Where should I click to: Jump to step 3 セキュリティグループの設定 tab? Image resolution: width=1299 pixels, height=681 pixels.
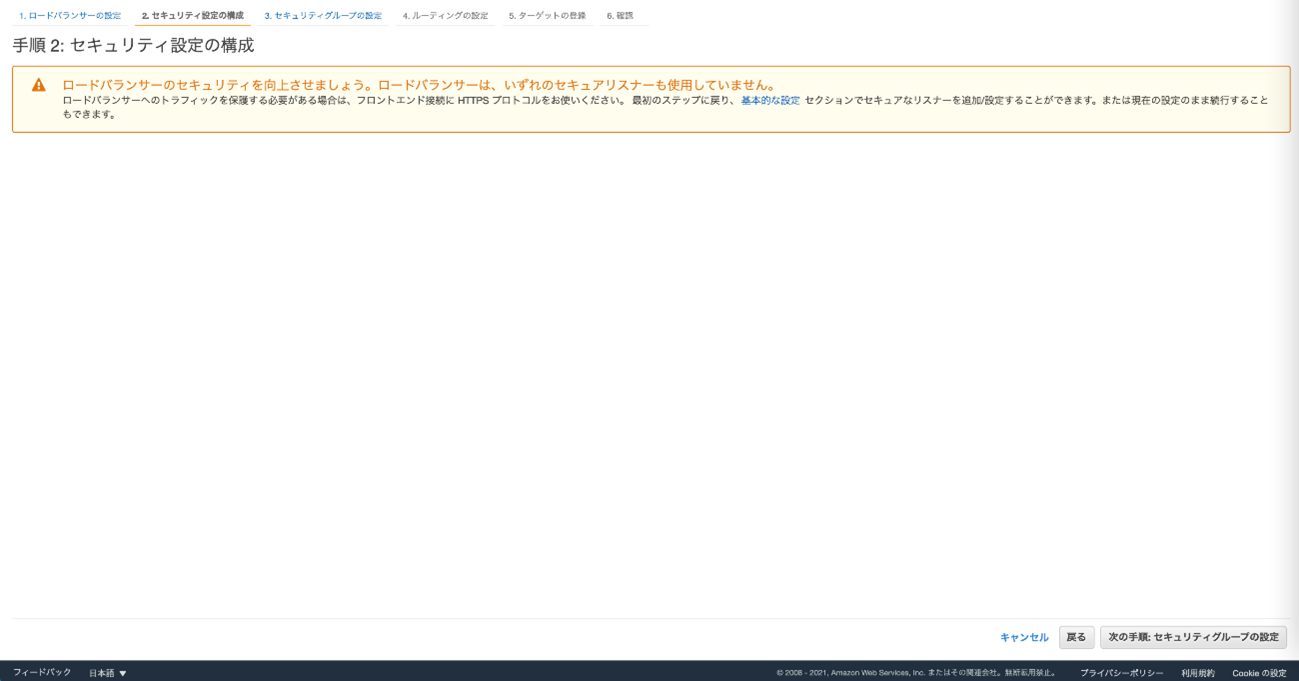click(323, 16)
